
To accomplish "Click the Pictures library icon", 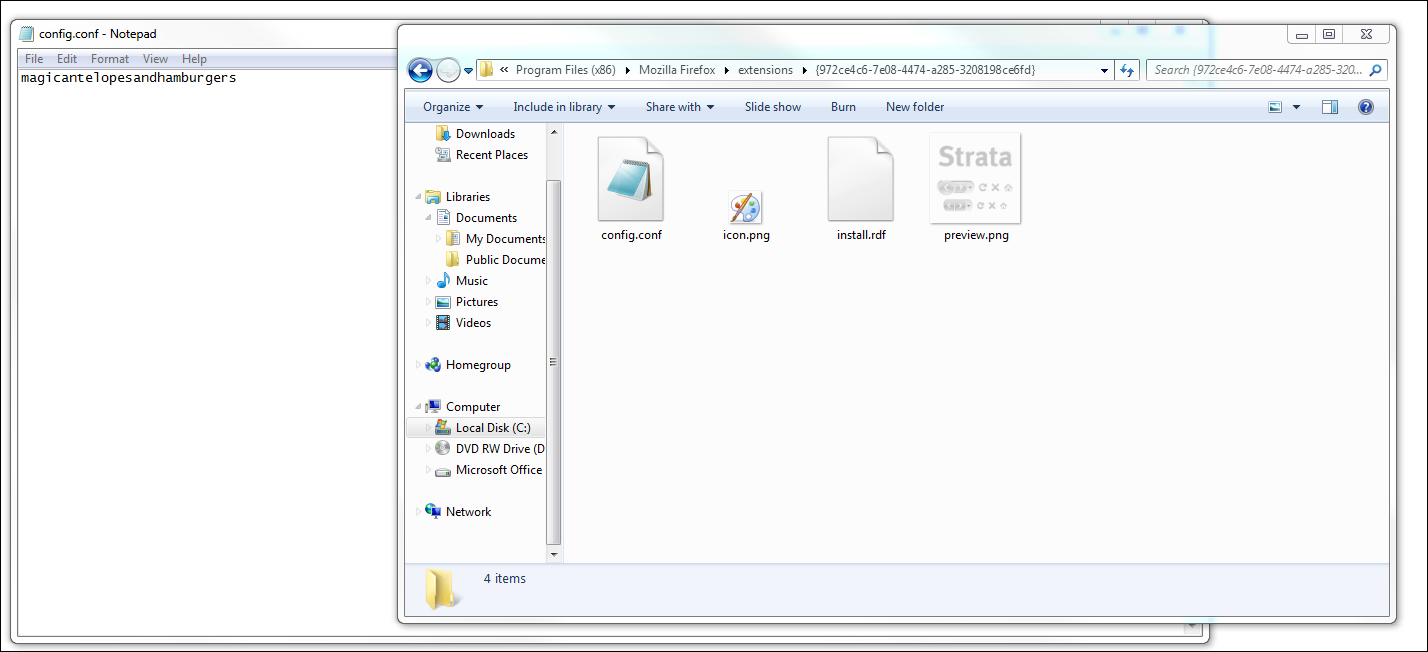I will click(x=443, y=302).
